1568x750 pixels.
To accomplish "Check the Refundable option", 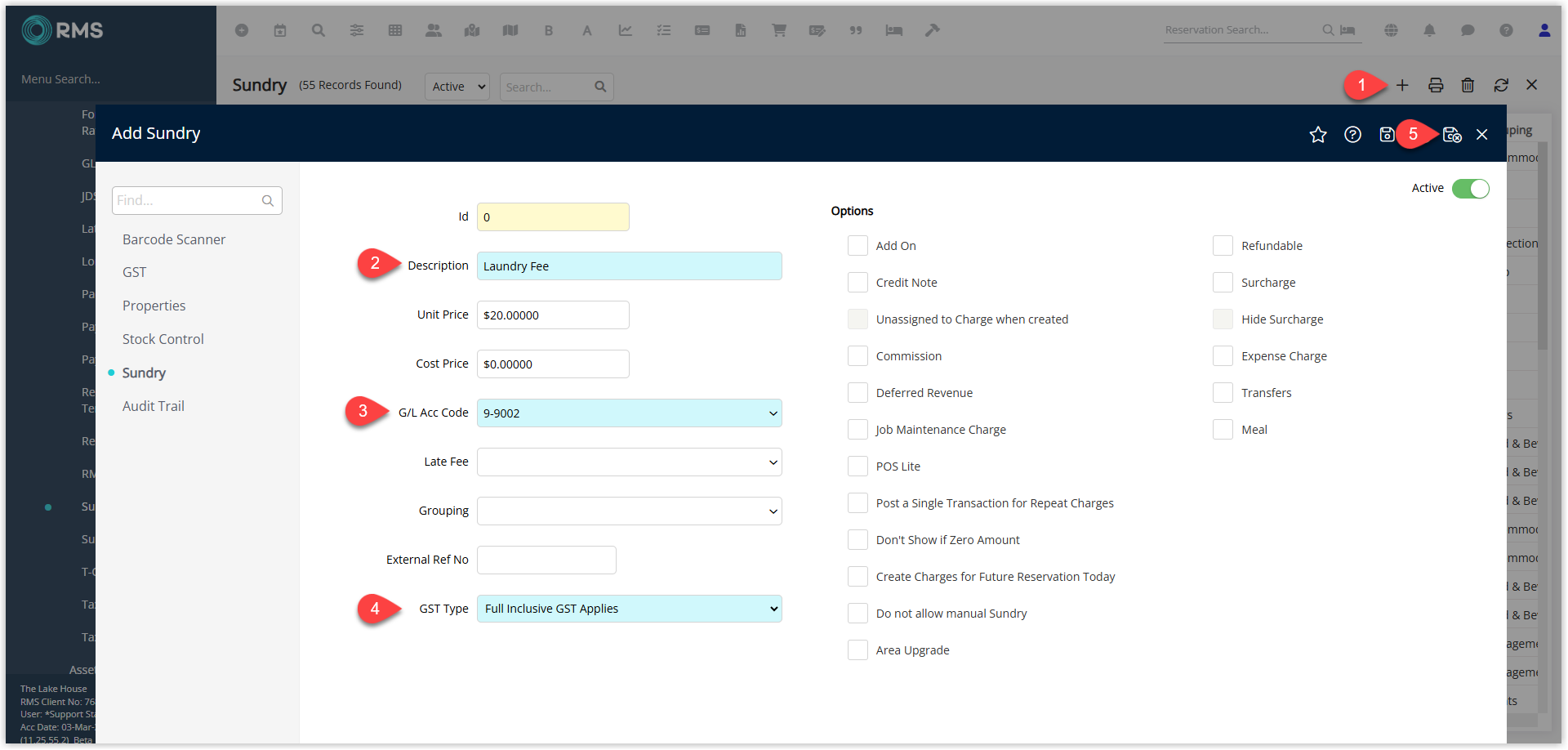I will [1223, 246].
